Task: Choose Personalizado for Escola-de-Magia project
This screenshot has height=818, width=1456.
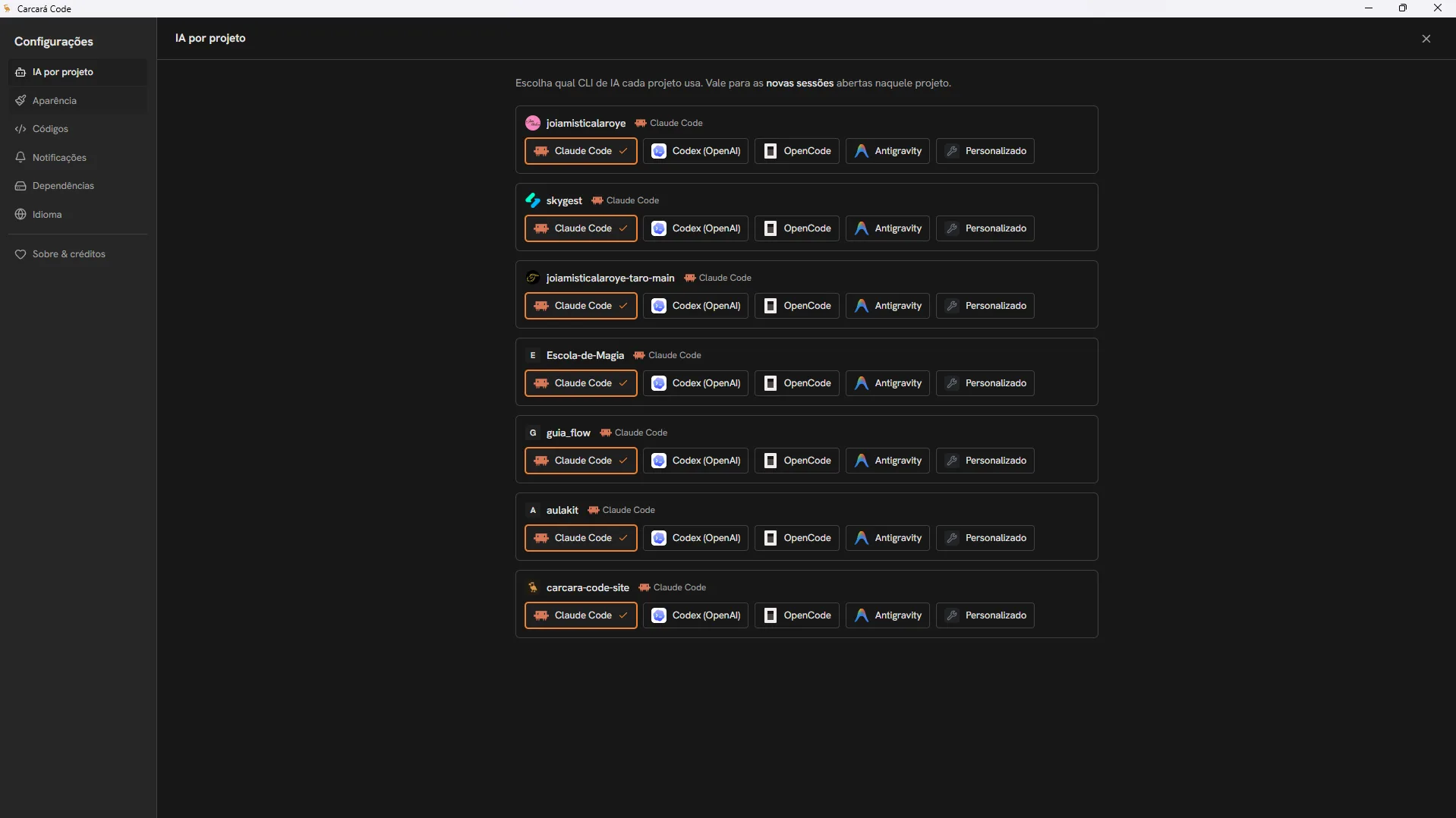Action: tap(985, 383)
